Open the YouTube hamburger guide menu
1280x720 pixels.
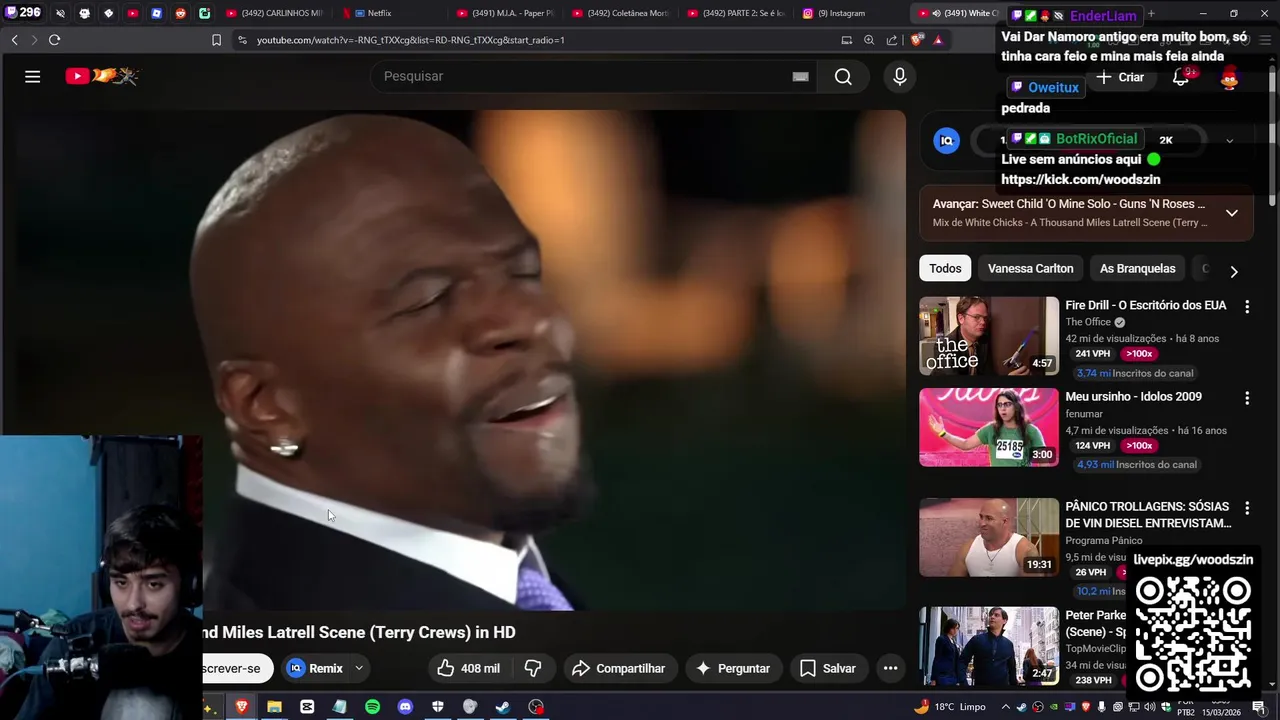point(32,76)
